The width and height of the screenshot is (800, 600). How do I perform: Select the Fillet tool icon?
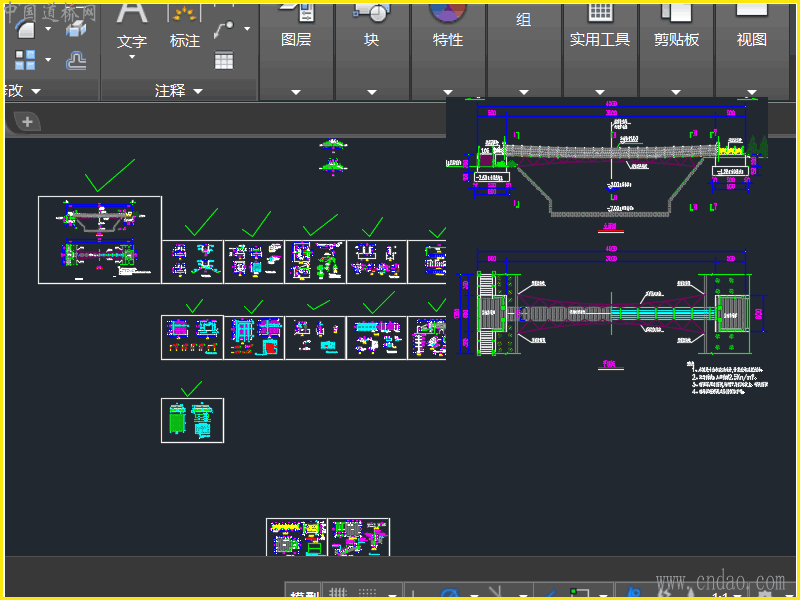pos(24,29)
